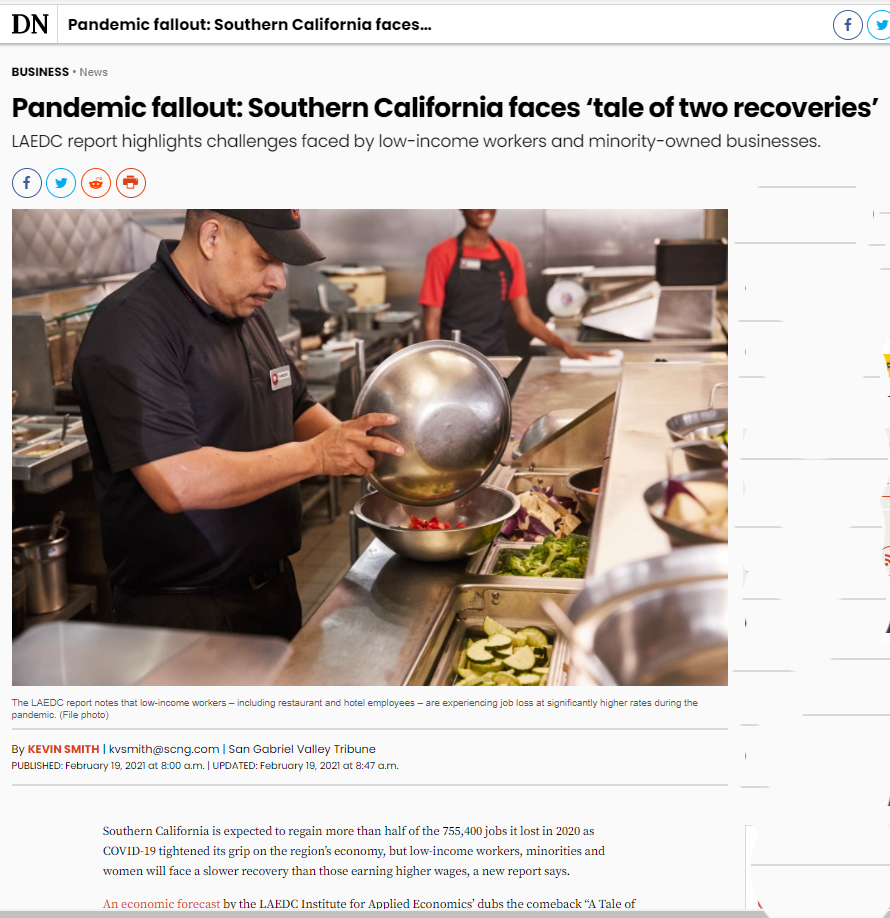
Task: Click the kvsmith@scng.com email link
Action: (x=164, y=749)
